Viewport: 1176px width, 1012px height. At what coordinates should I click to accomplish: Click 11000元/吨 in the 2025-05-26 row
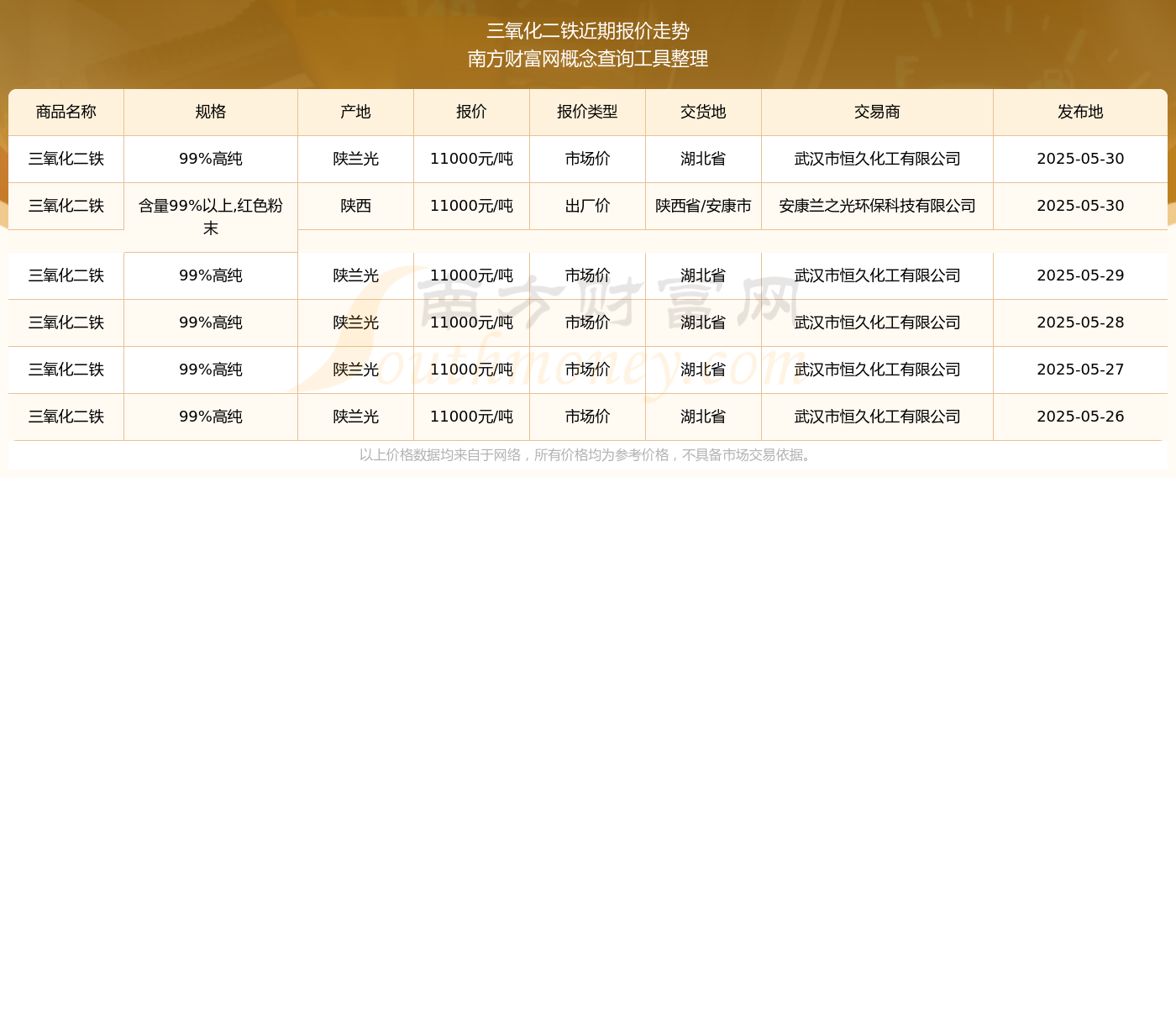coord(472,417)
